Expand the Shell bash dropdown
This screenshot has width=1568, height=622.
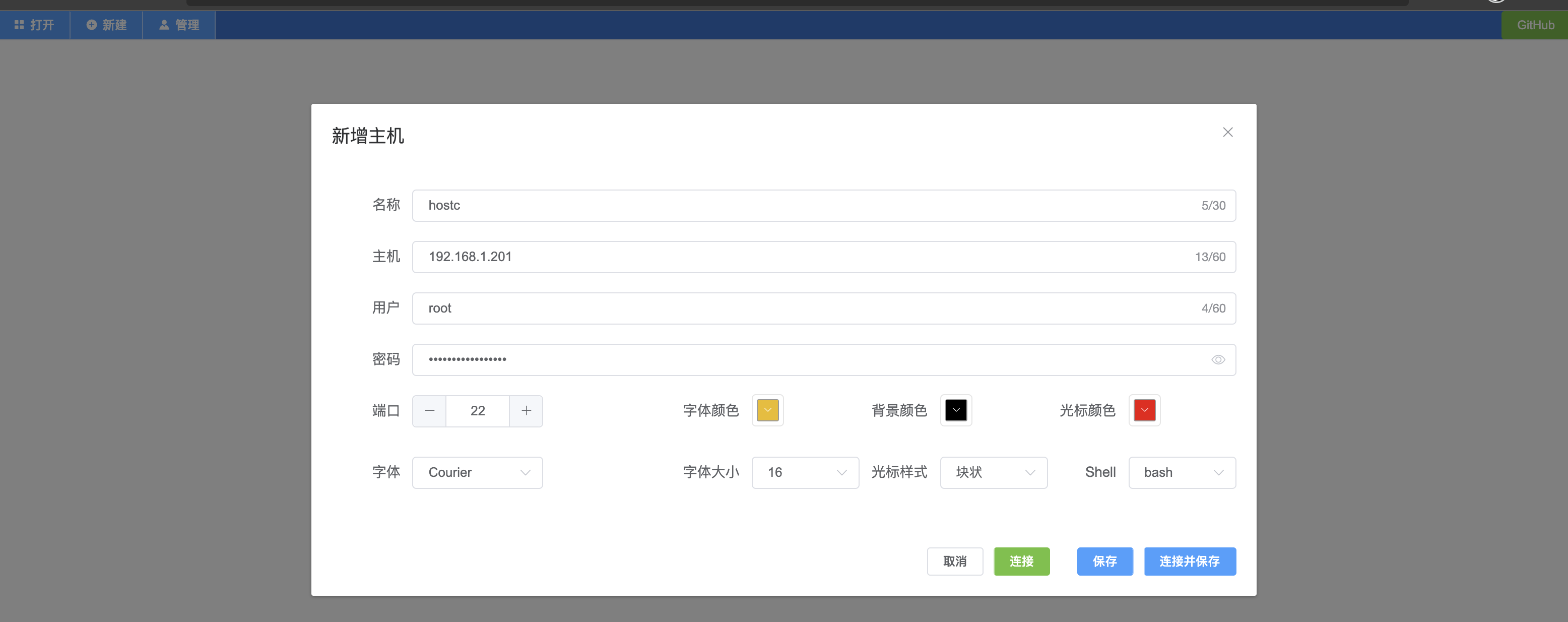click(x=1182, y=472)
